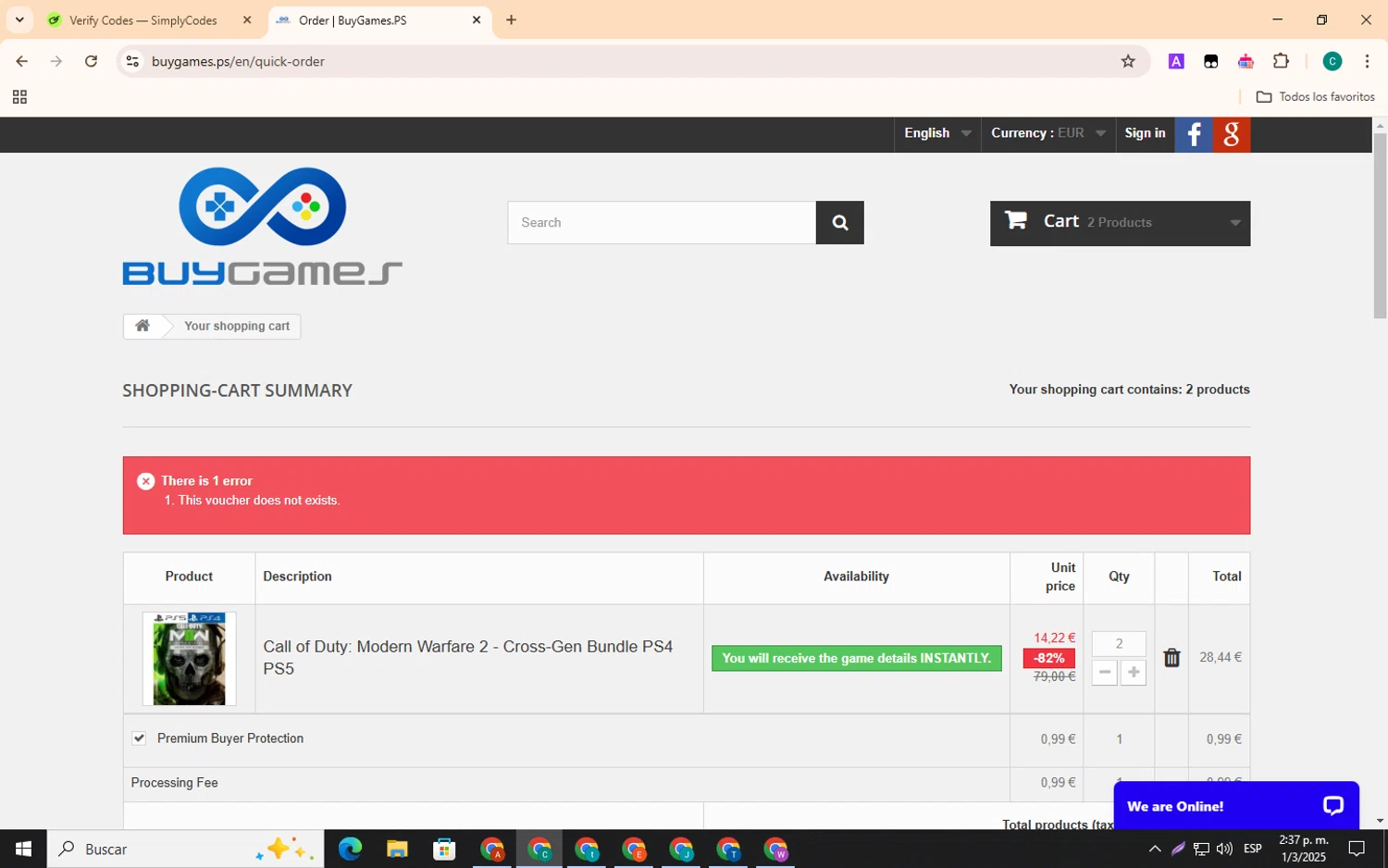Increase quantity with plus button
This screenshot has width=1388, height=868.
[x=1134, y=672]
